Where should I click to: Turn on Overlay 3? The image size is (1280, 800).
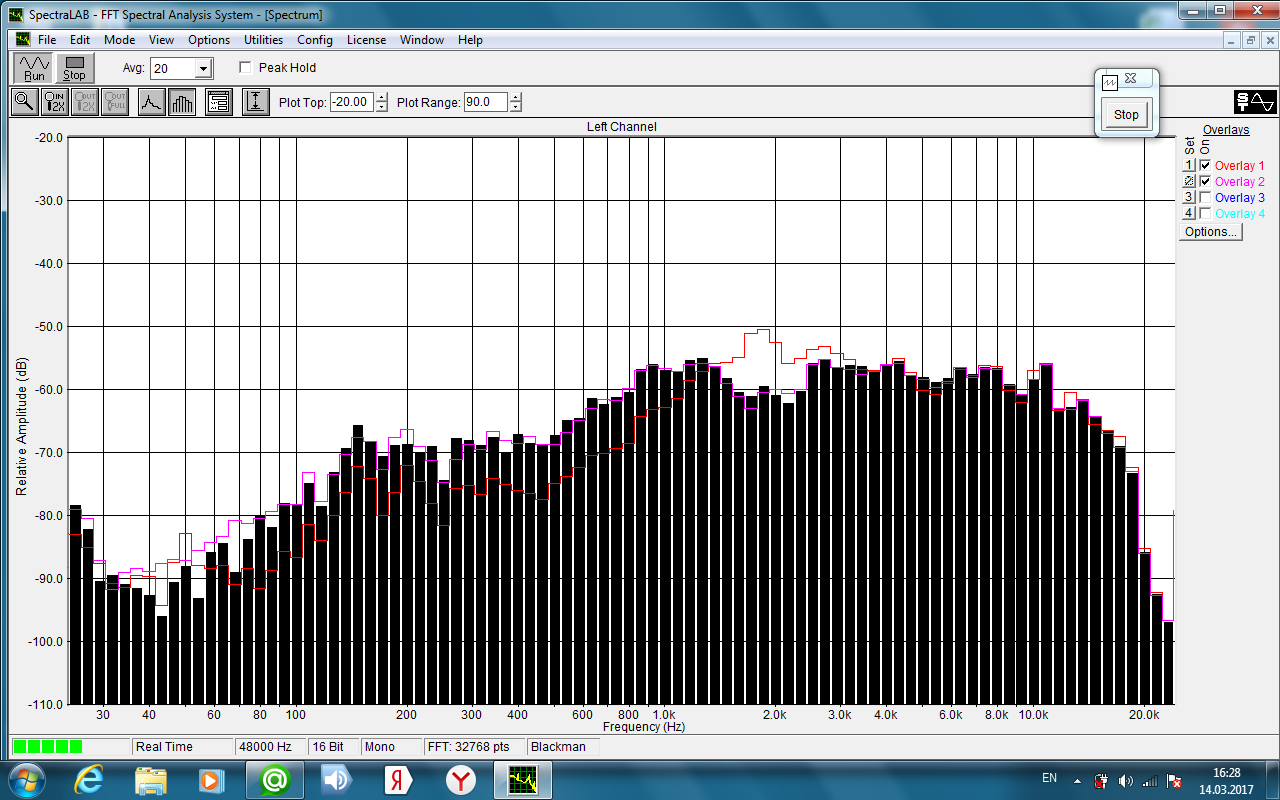pos(1205,198)
